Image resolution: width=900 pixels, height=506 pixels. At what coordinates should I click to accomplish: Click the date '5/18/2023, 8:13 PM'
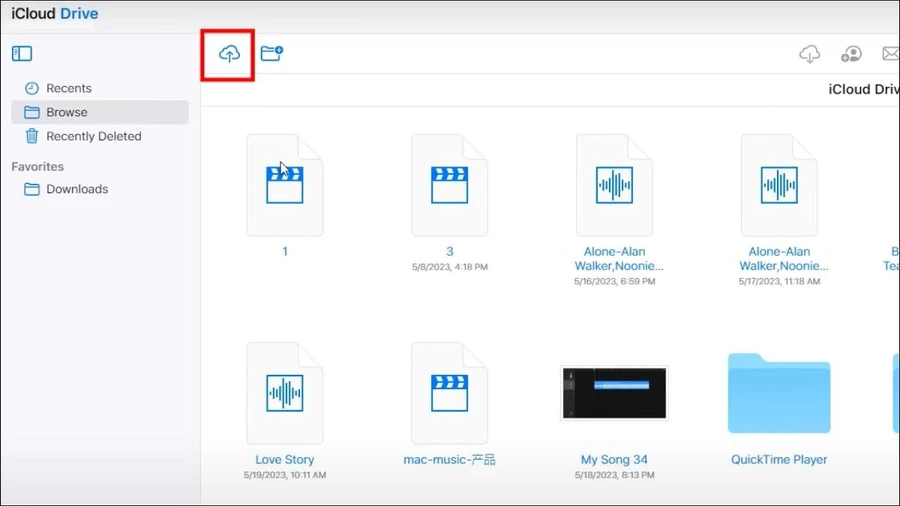pyautogui.click(x=614, y=475)
